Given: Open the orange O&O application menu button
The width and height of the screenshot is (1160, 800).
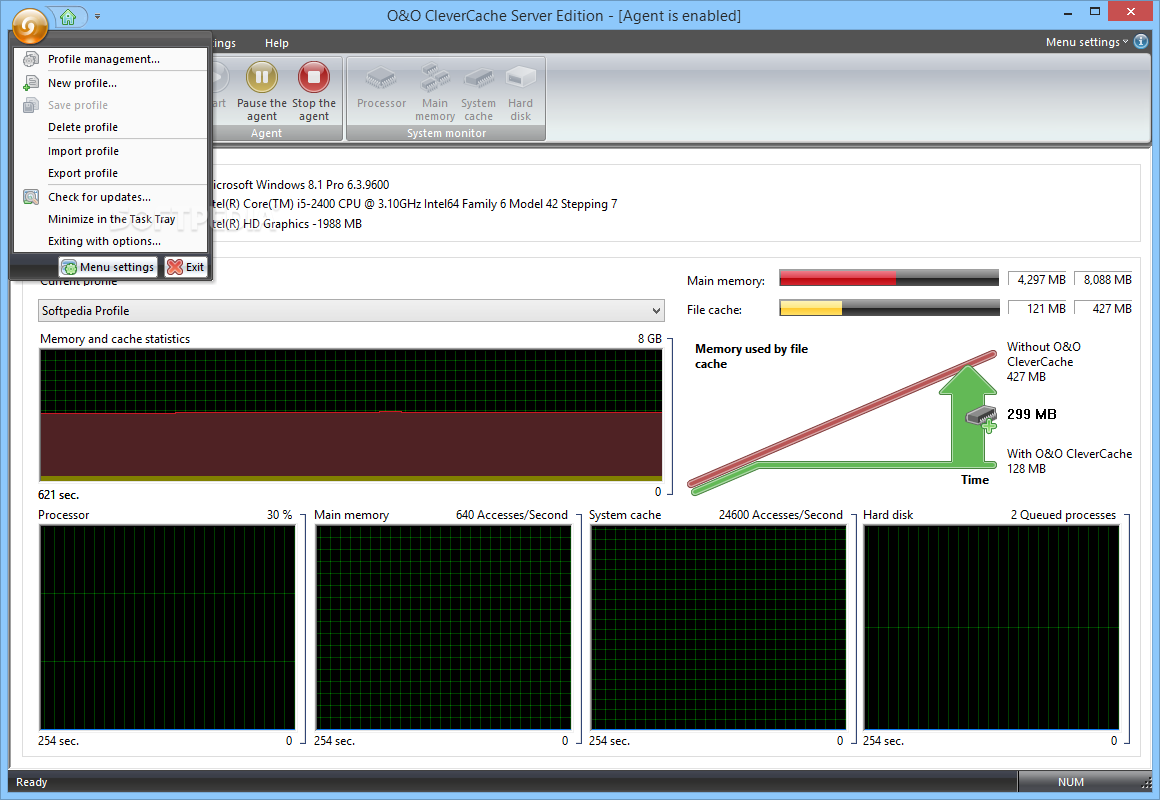Looking at the screenshot, I should tap(29, 27).
